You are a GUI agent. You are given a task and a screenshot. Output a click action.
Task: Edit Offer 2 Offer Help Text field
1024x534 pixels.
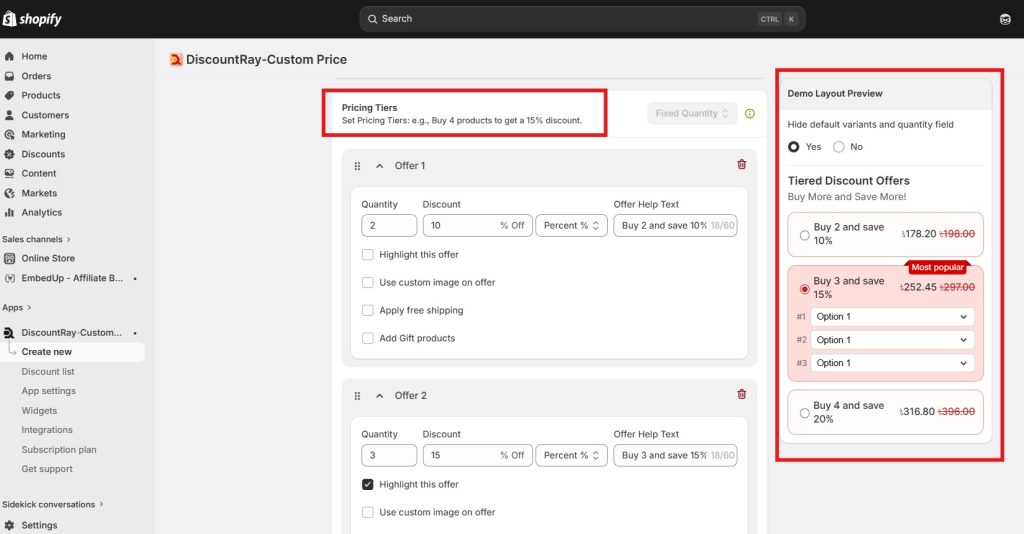(675, 456)
